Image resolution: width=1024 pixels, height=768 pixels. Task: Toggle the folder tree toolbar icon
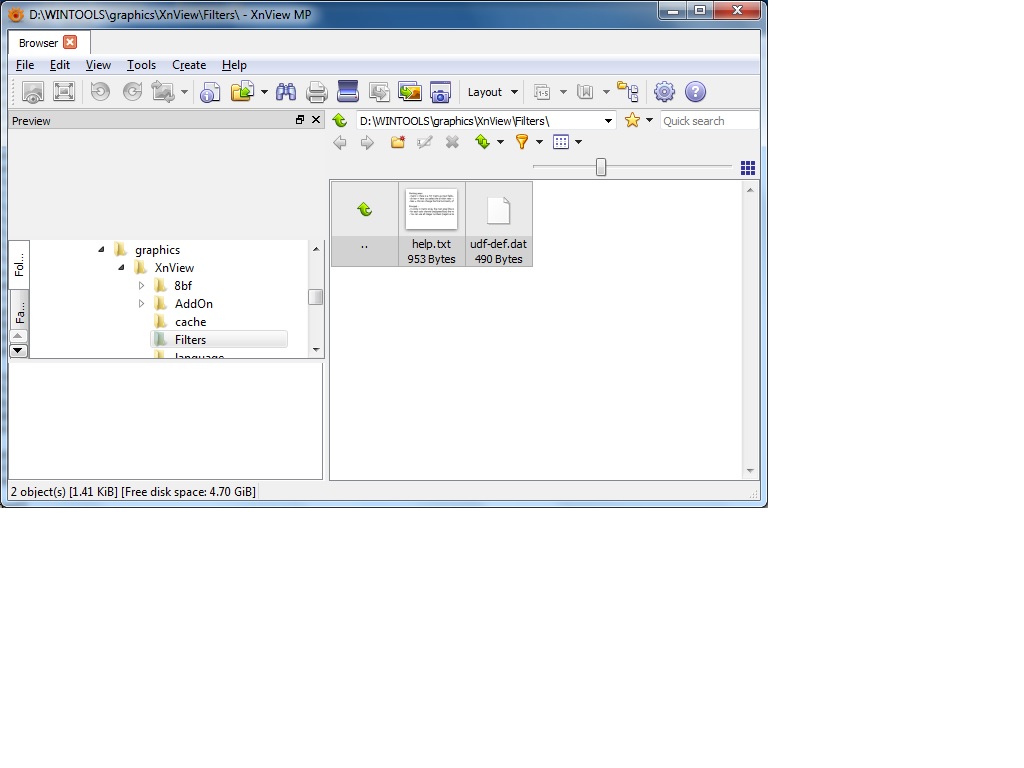point(628,92)
